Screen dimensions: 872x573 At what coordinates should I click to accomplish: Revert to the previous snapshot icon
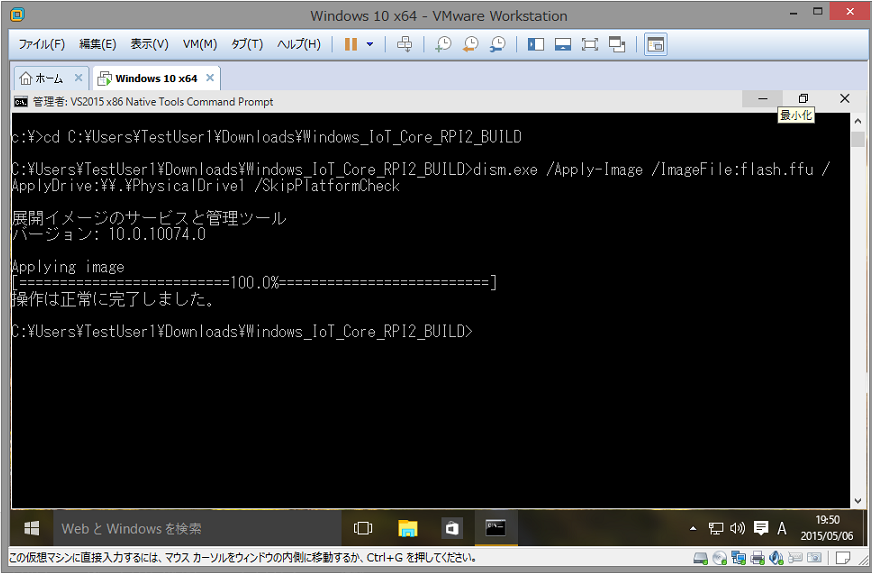click(470, 44)
